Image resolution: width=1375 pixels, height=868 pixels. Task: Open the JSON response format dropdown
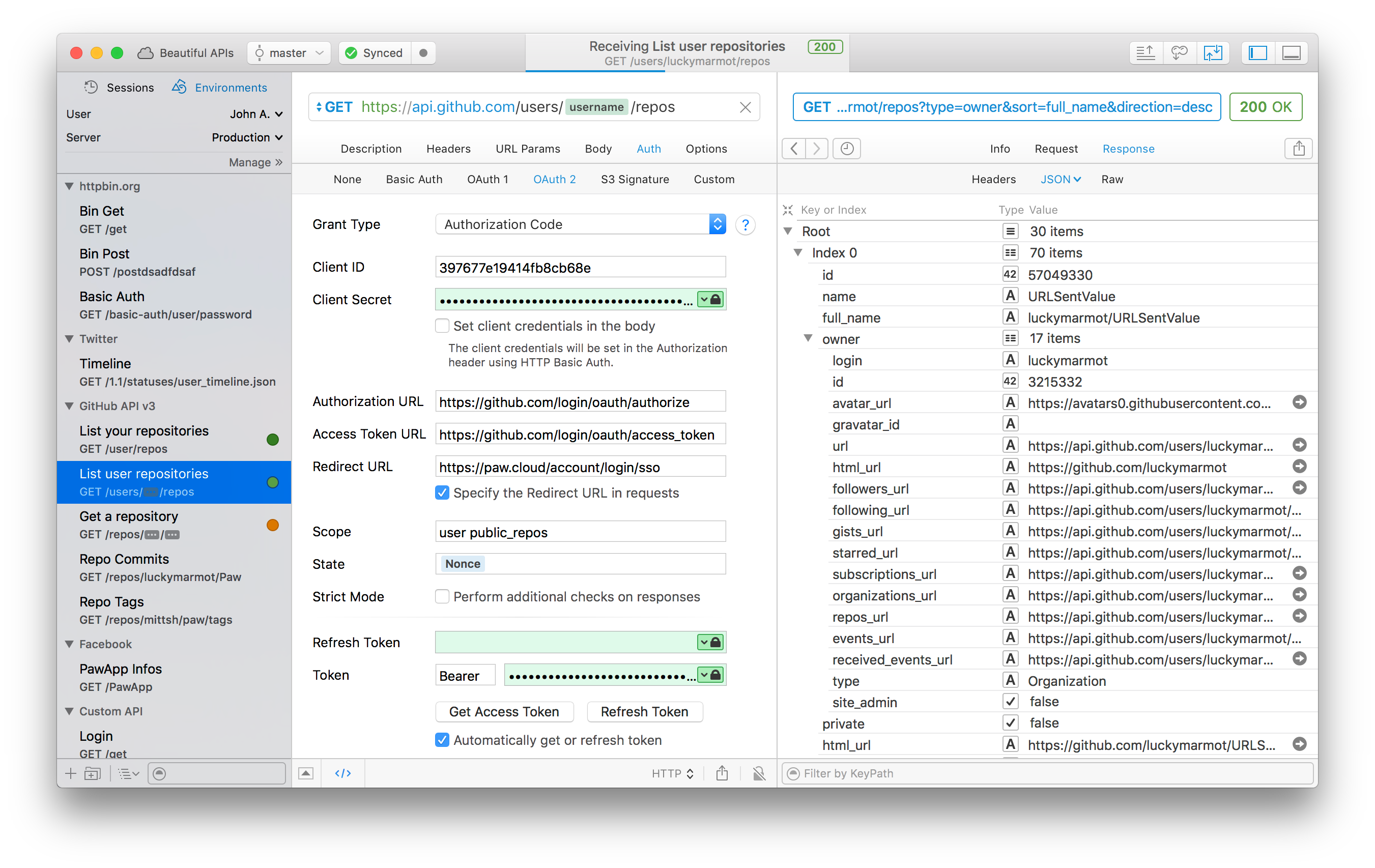(x=1061, y=179)
